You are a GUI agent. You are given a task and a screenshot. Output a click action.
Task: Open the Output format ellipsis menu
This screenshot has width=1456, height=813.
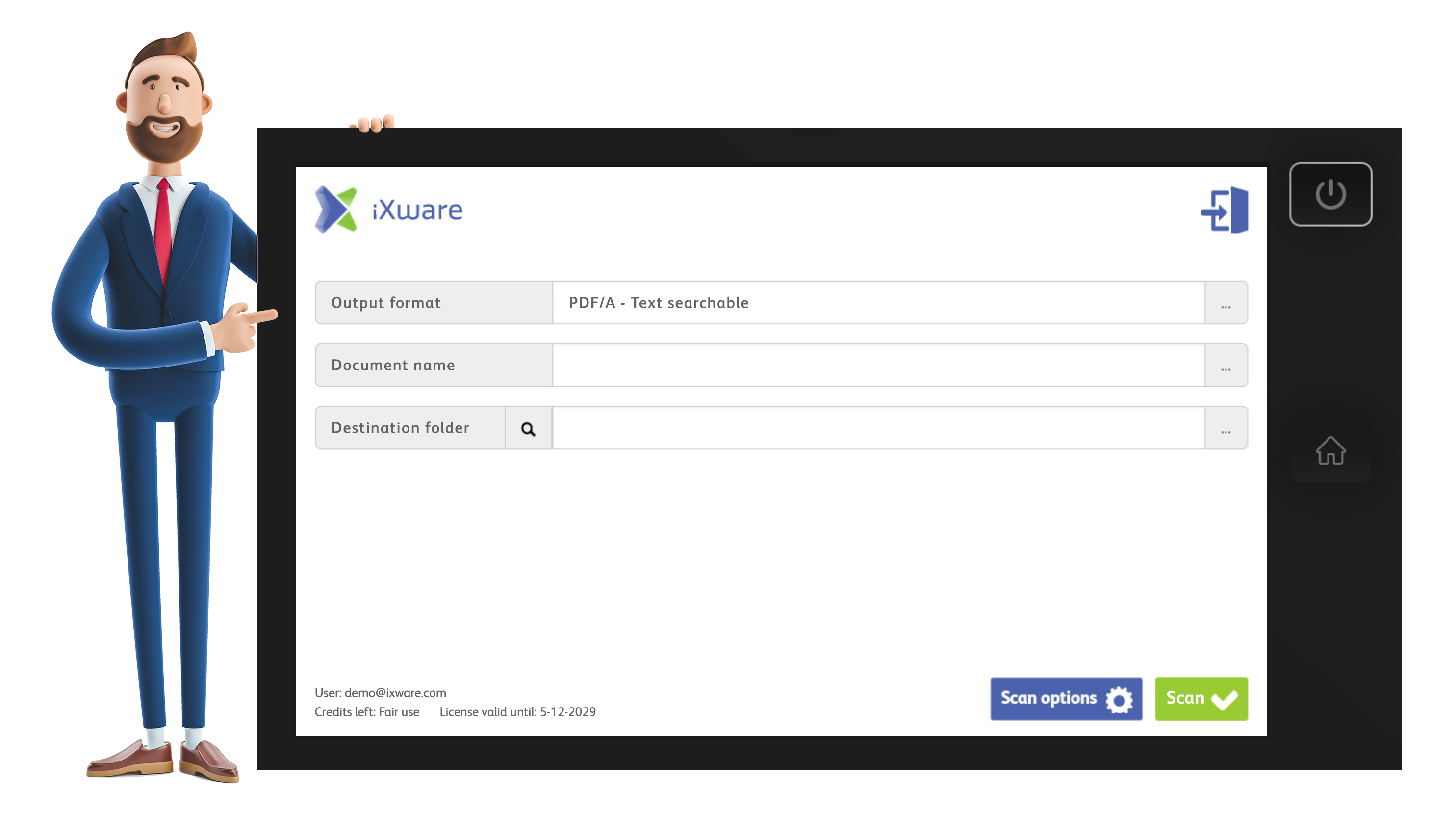coord(1226,304)
